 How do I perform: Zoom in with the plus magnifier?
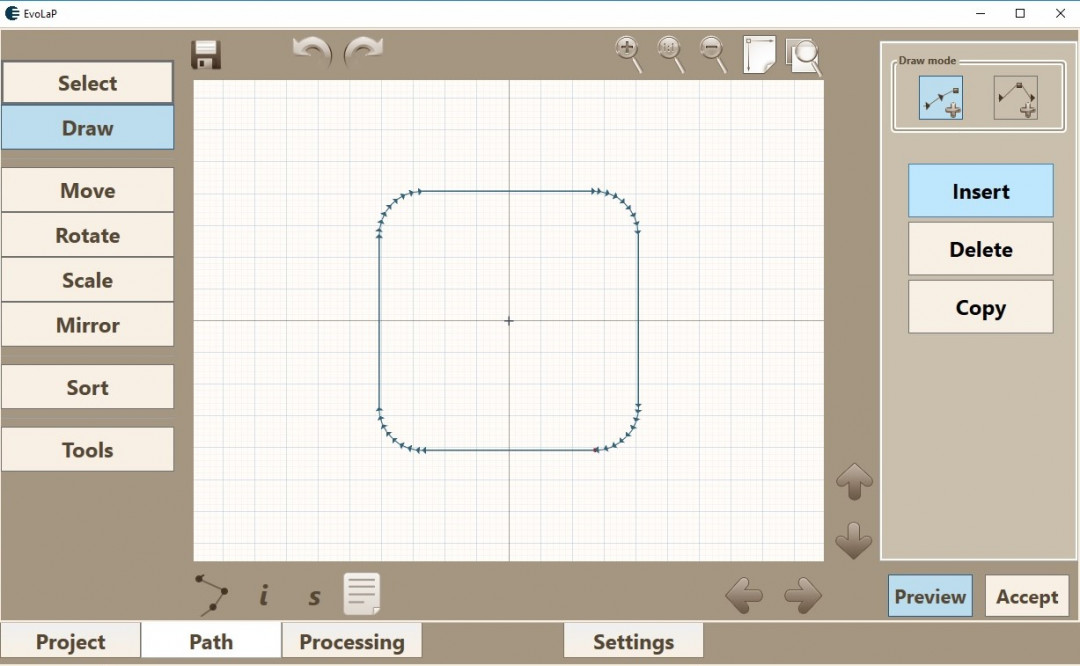[628, 53]
